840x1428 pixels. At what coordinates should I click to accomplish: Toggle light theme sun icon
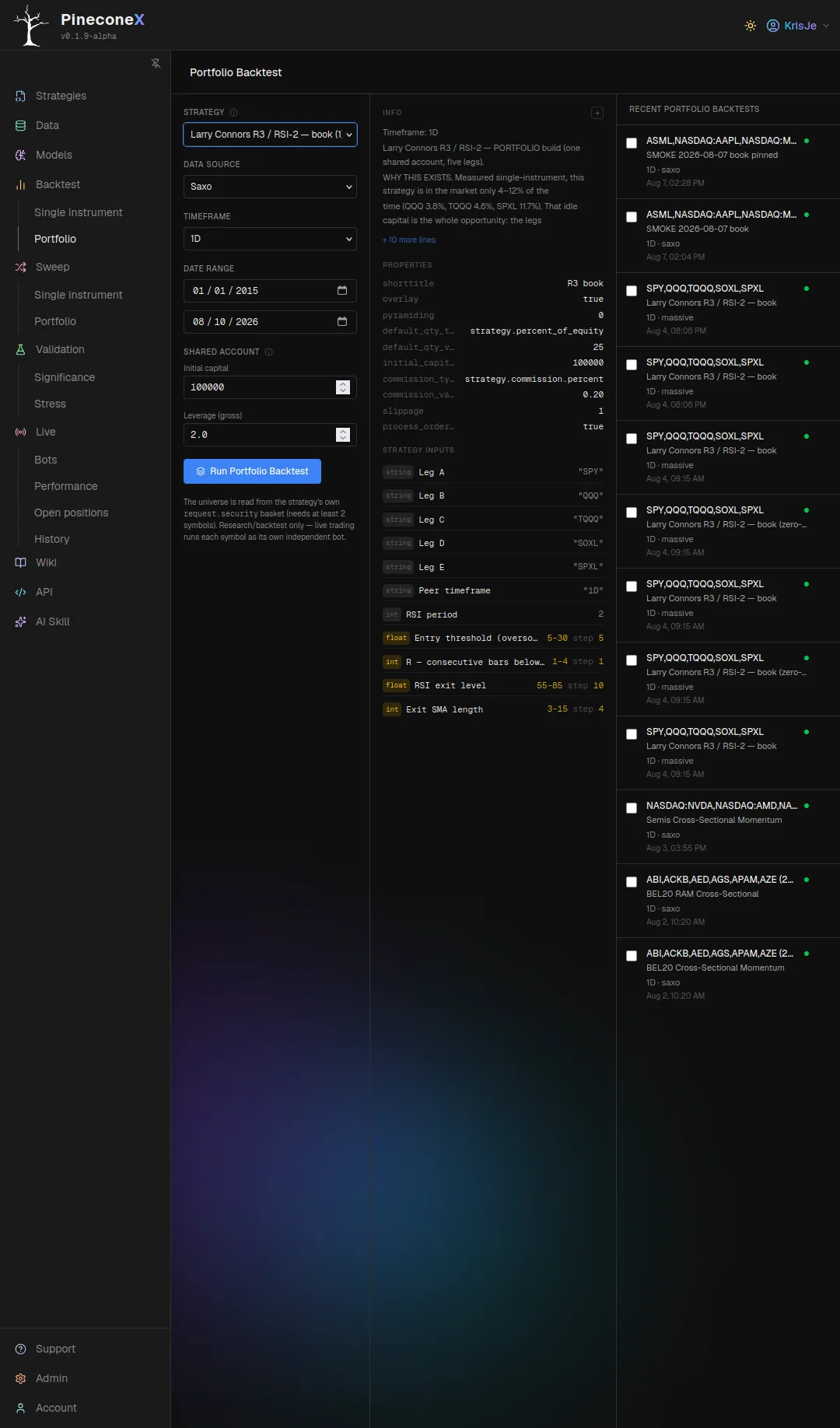751,26
